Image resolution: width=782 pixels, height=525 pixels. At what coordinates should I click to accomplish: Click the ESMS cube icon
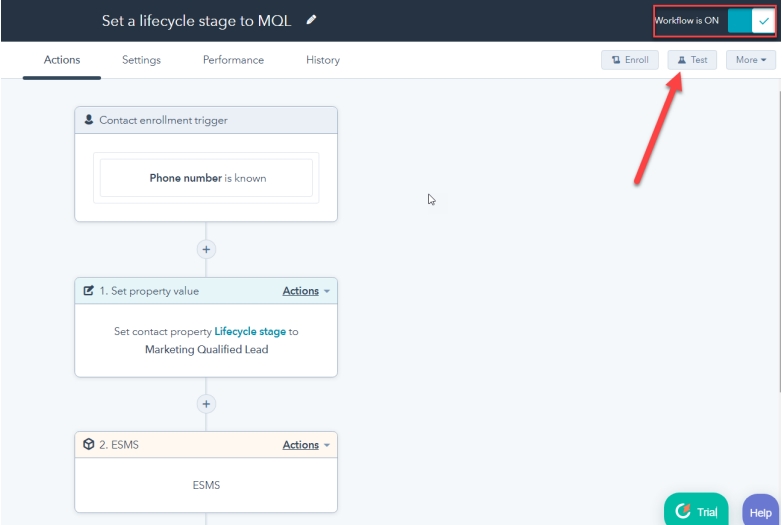89,445
